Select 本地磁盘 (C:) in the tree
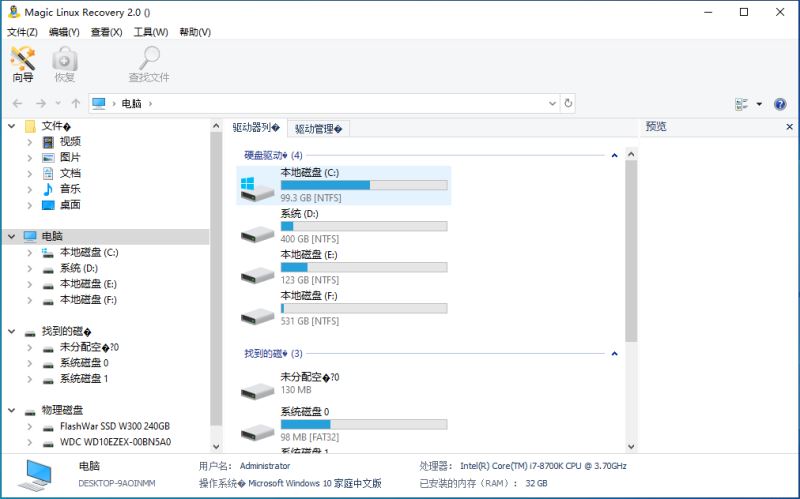The width and height of the screenshot is (800, 499). (x=89, y=253)
